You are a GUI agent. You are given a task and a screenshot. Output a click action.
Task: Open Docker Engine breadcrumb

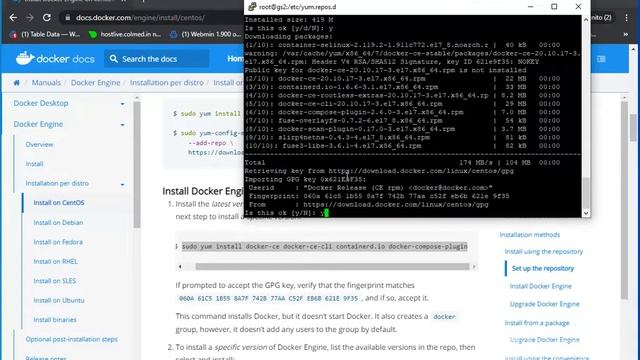click(96, 82)
